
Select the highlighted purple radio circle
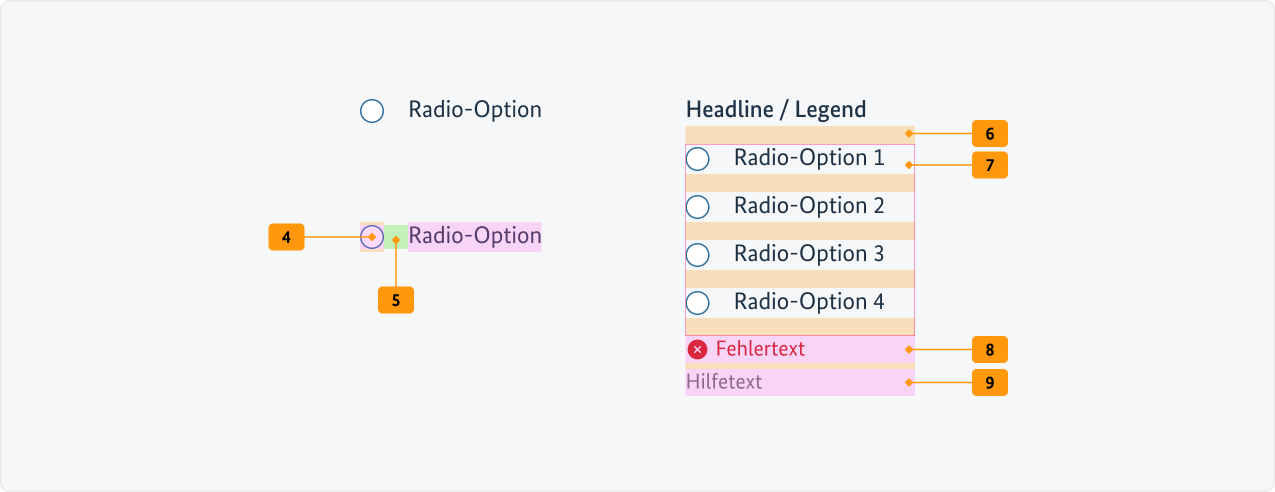pyautogui.click(x=372, y=237)
